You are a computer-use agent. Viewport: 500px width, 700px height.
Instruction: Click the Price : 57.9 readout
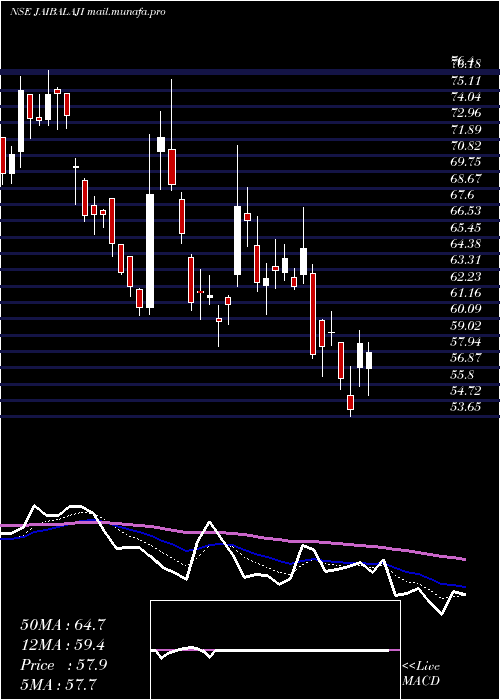63,665
